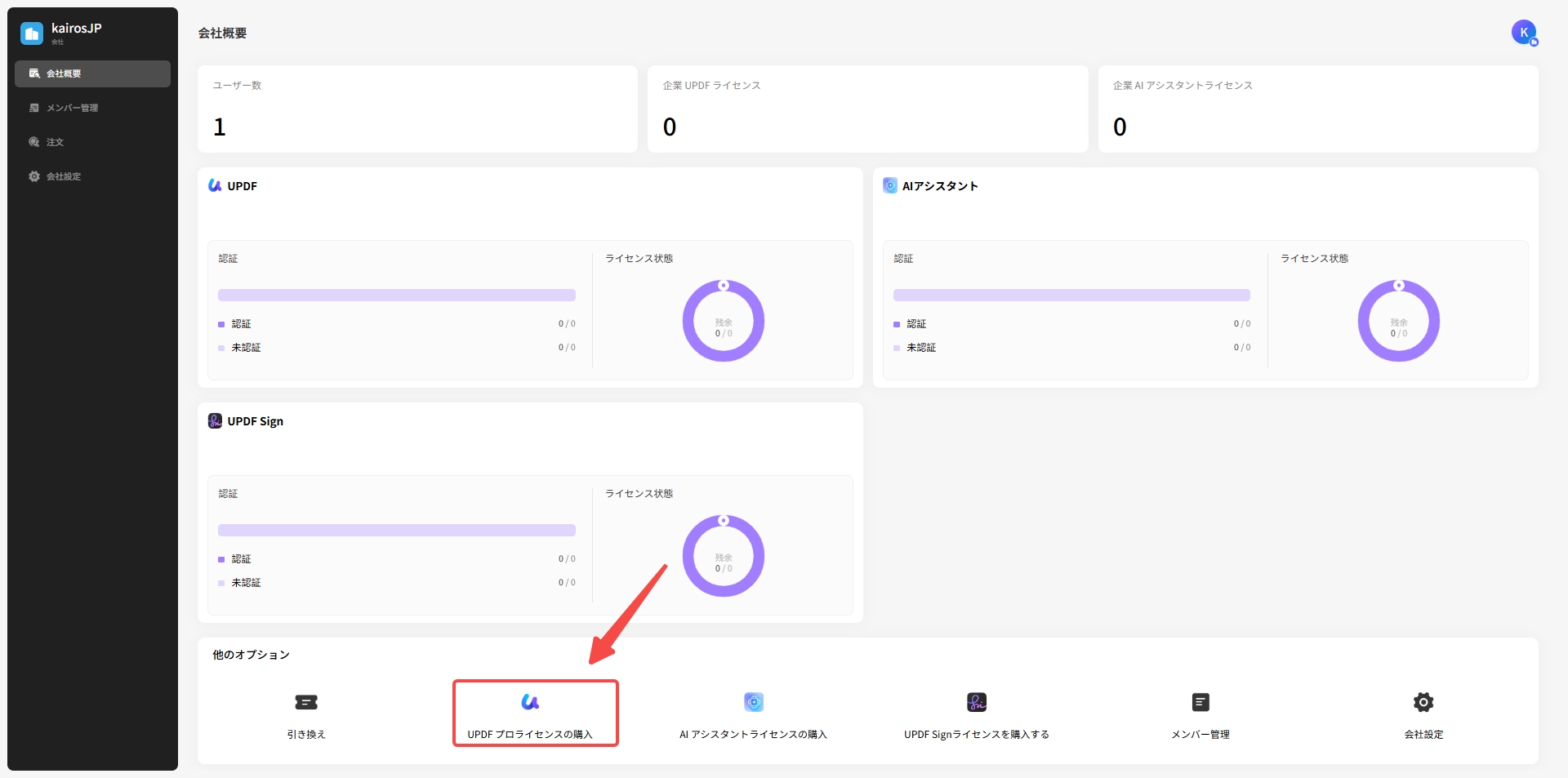The width and height of the screenshot is (1568, 778).
Task: Open 注文 in the sidebar
Action: [92, 142]
